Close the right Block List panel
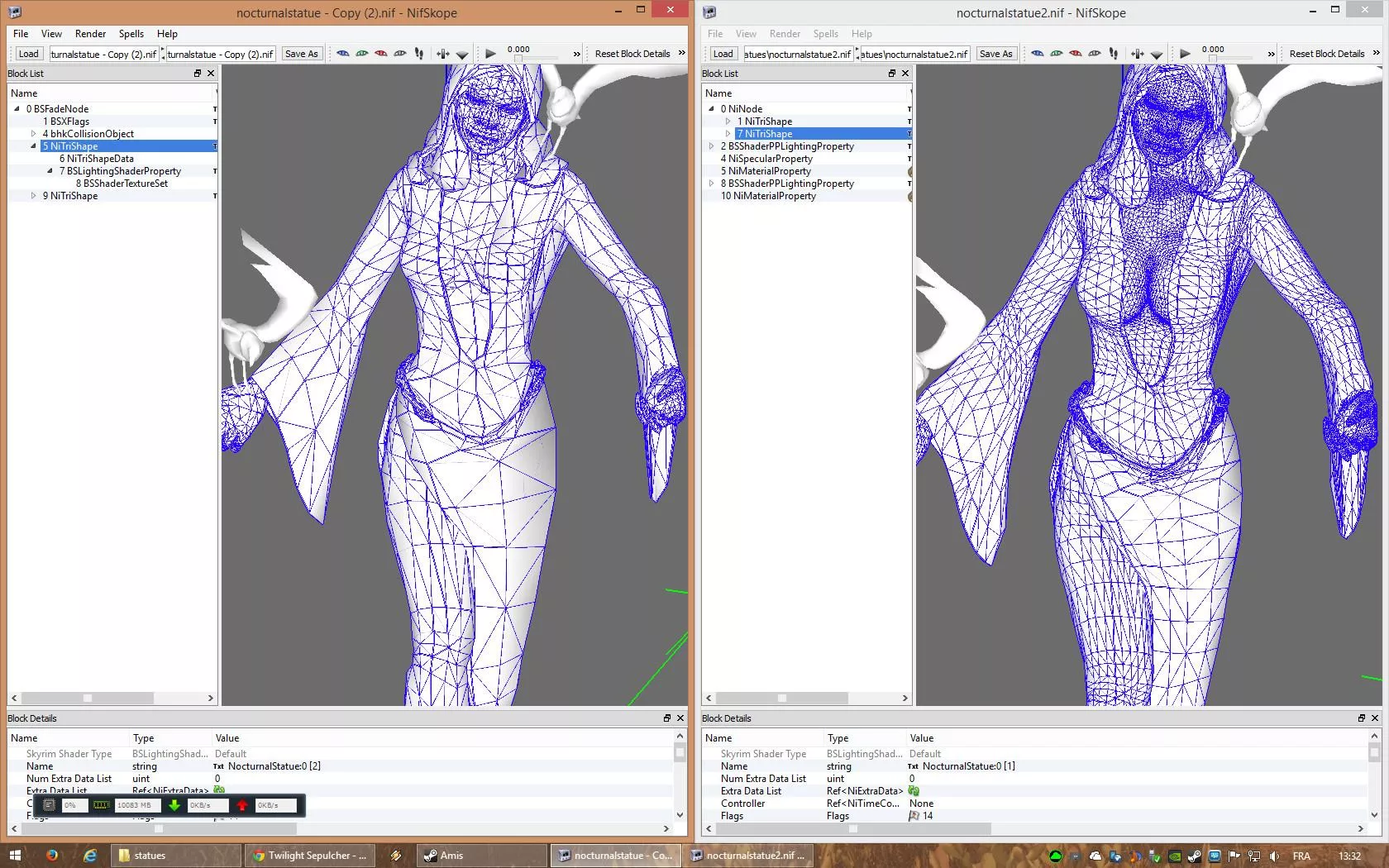 pos(905,74)
